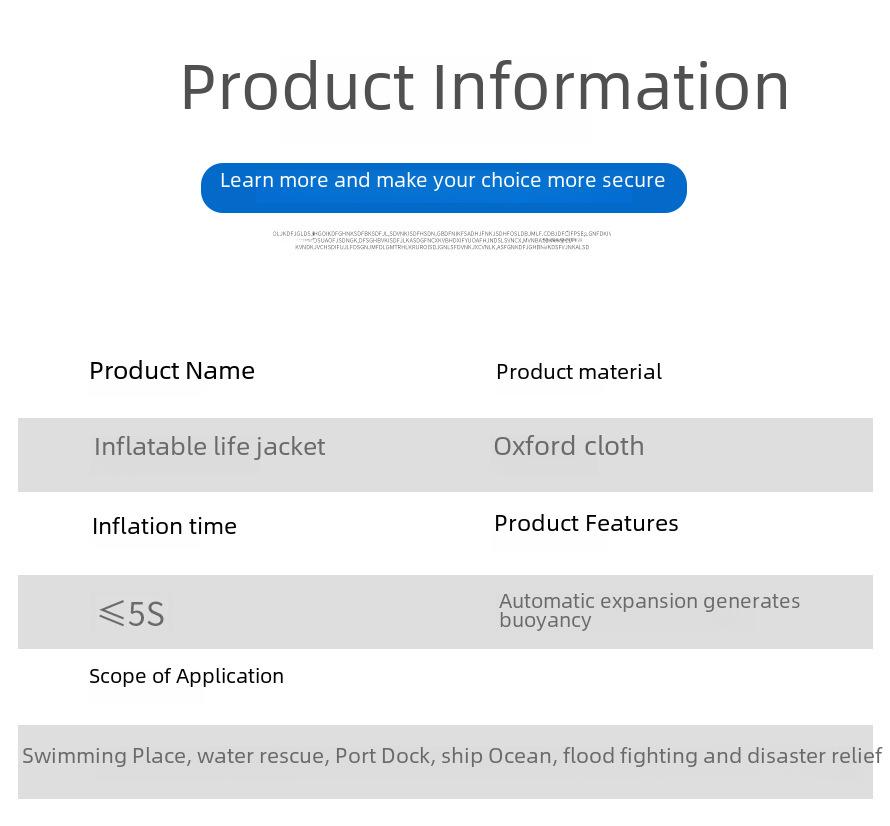Viewport: 890px width, 826px height.
Task: Click the 'Product Features' label
Action: [x=586, y=523]
